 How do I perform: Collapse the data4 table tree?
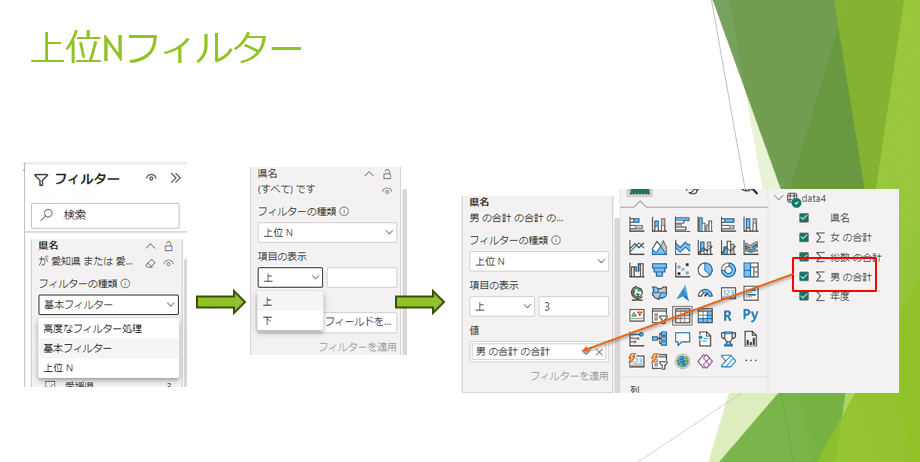click(778, 198)
